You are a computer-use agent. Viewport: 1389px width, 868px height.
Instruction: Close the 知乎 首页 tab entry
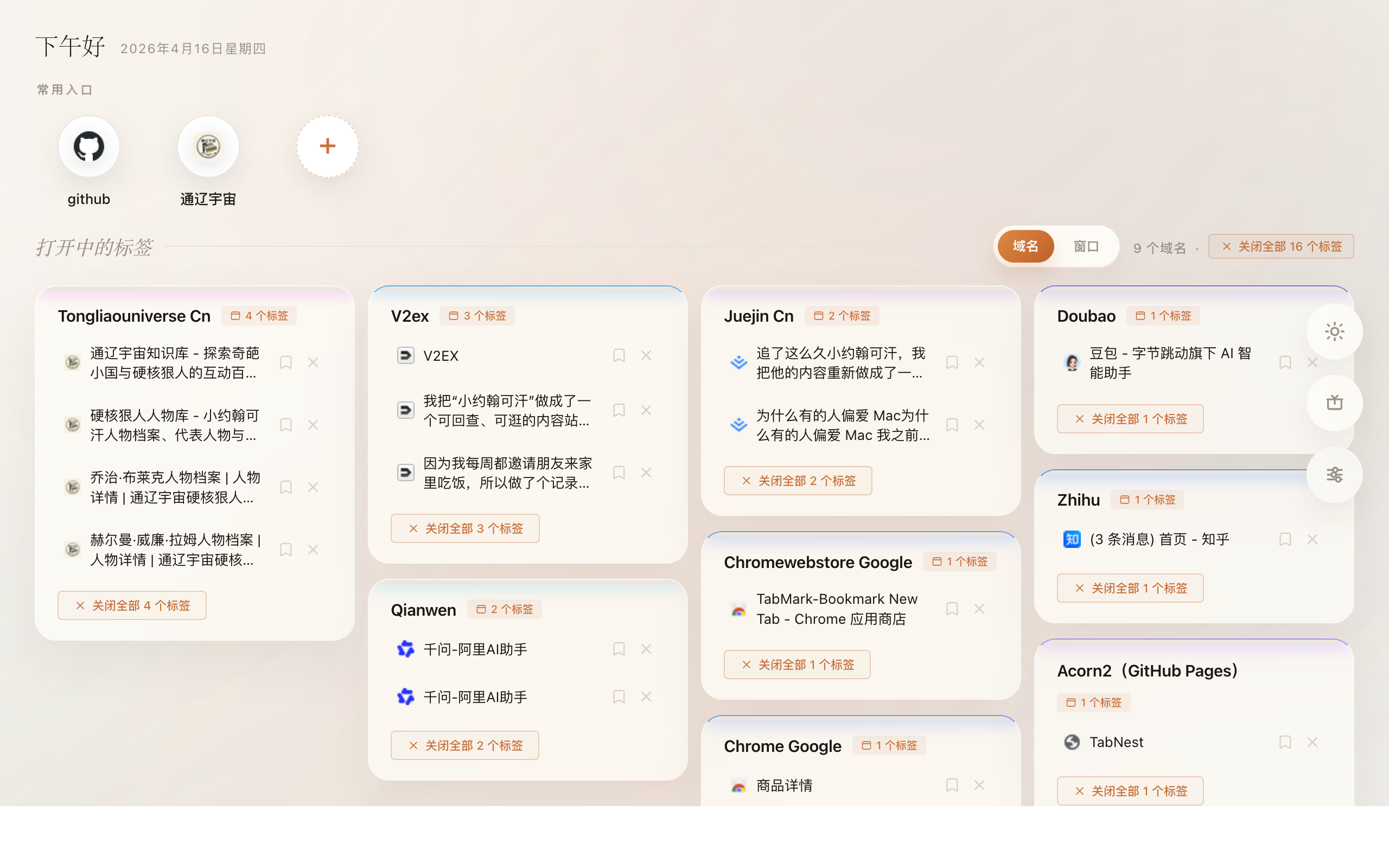coord(1312,539)
